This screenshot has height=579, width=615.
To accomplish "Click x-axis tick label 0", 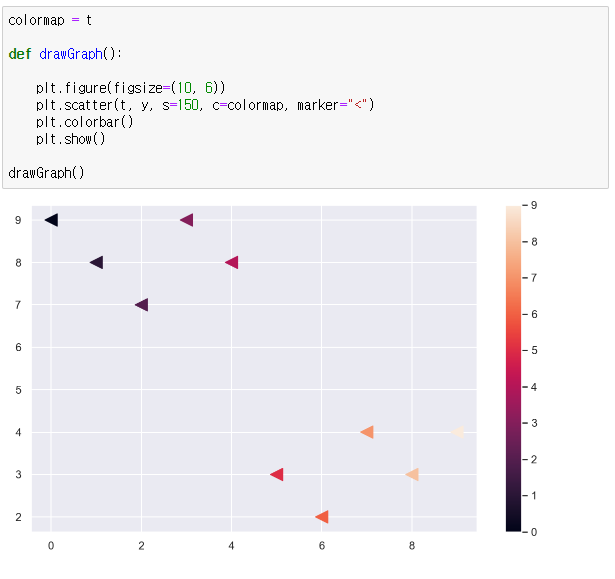I will (51, 546).
